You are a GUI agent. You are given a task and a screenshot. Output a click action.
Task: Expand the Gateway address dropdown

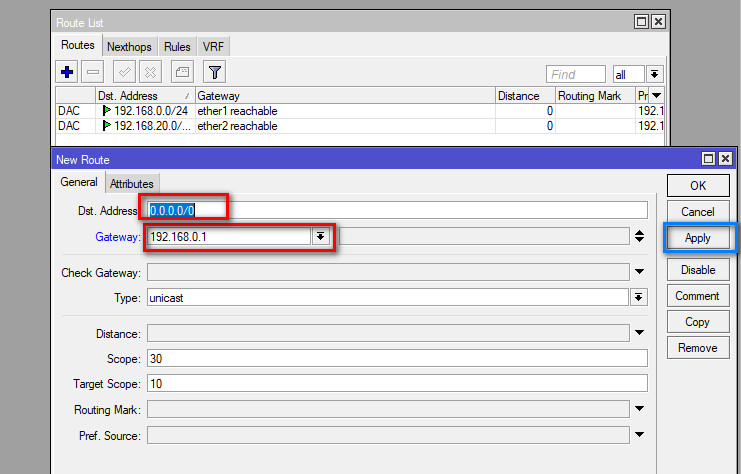click(x=320, y=236)
